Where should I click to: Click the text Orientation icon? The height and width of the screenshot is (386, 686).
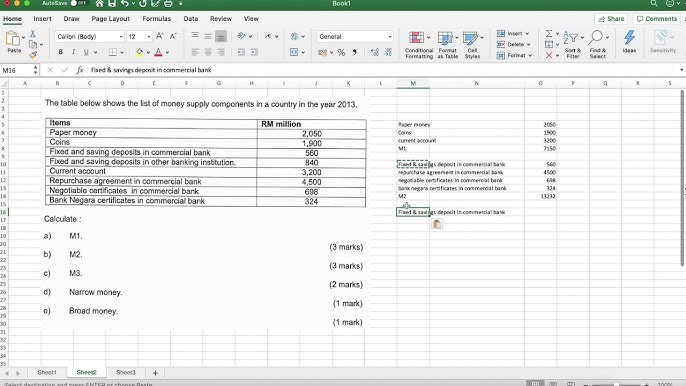pyautogui.click(x=241, y=36)
